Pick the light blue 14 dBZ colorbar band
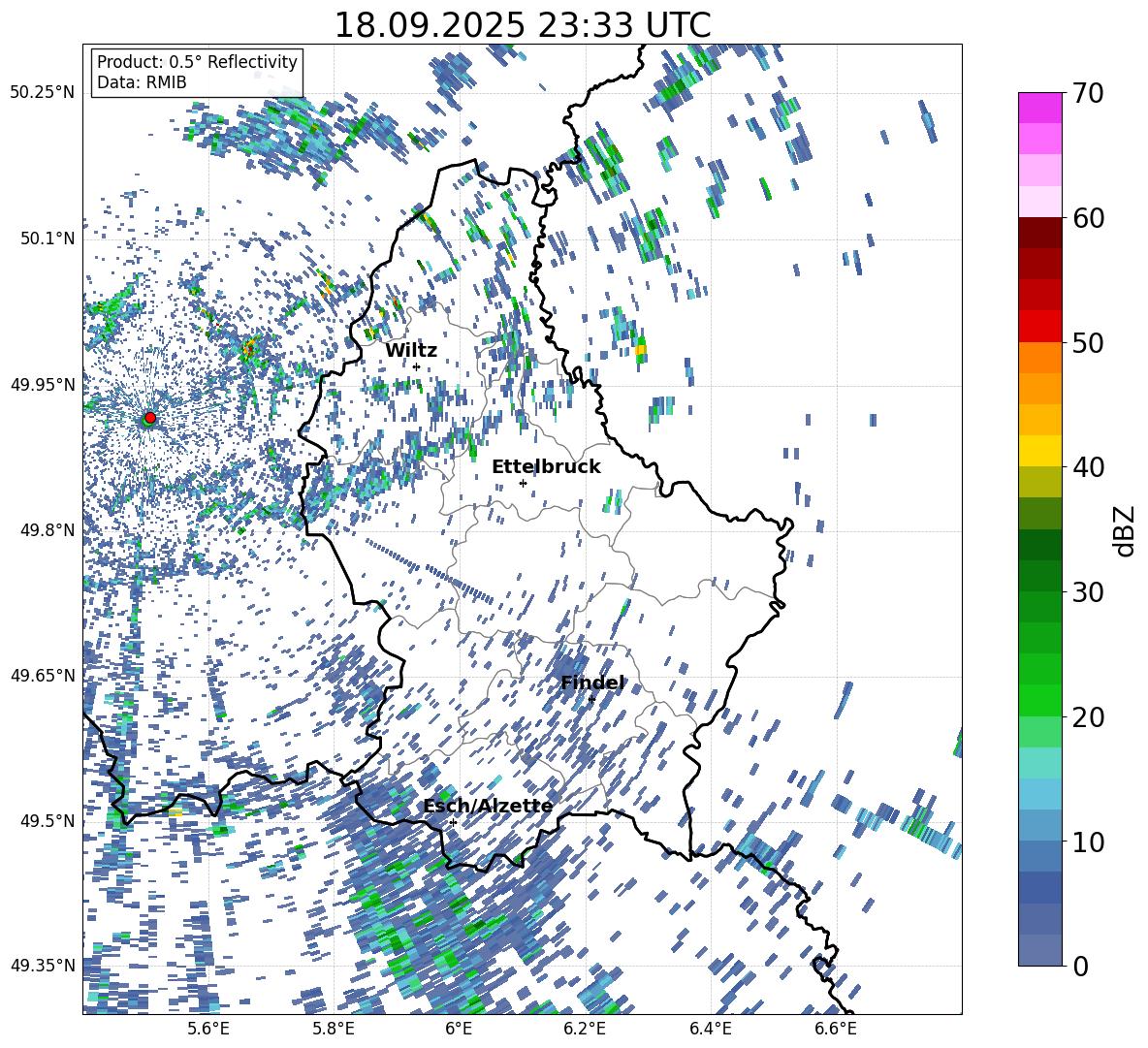The width and height of the screenshot is (1148, 1048). [1039, 793]
